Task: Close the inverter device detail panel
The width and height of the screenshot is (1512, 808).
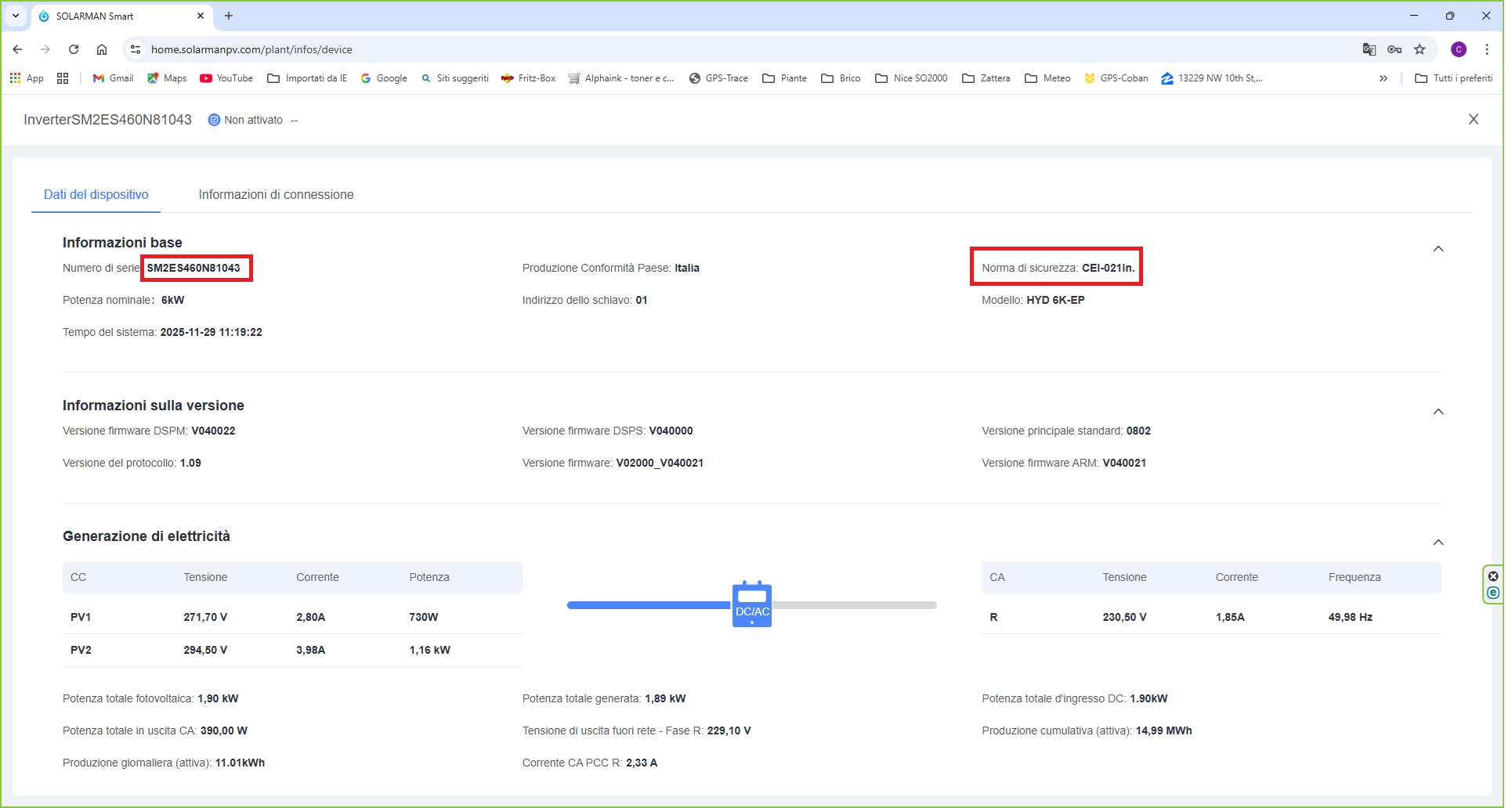Action: point(1473,119)
